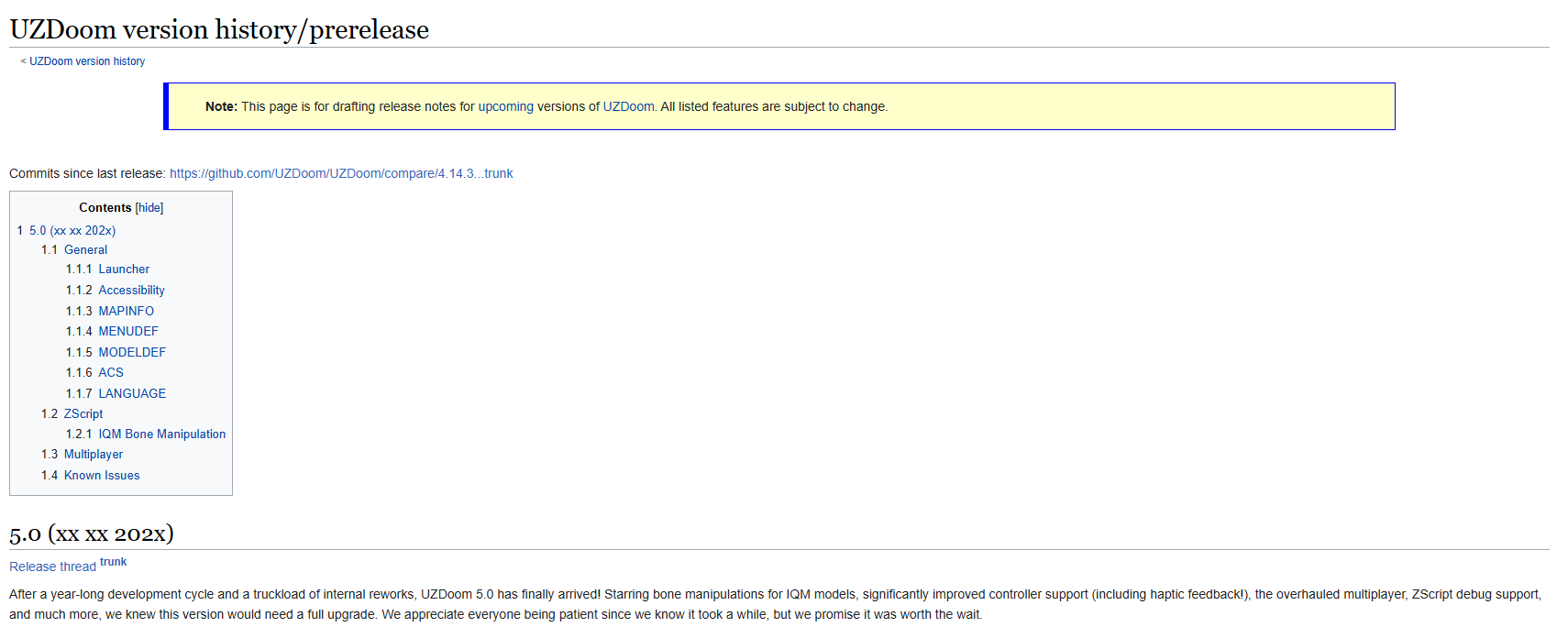
Task: Go to the 1.1 General contents entry
Action: (x=74, y=249)
